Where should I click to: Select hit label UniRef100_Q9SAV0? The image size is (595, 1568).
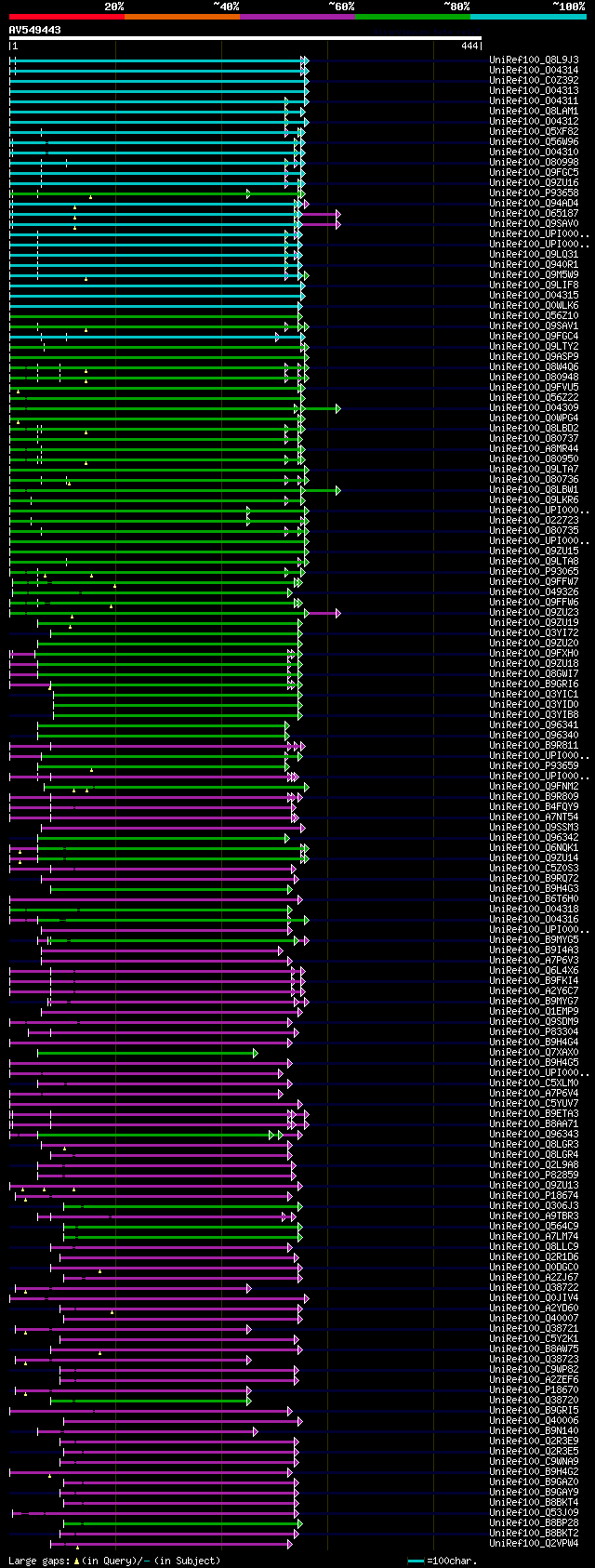point(534,224)
